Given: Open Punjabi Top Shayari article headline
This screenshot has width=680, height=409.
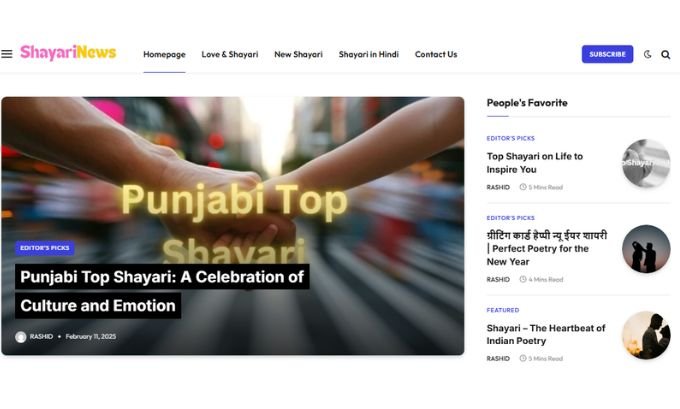Looking at the screenshot, I should [x=162, y=291].
